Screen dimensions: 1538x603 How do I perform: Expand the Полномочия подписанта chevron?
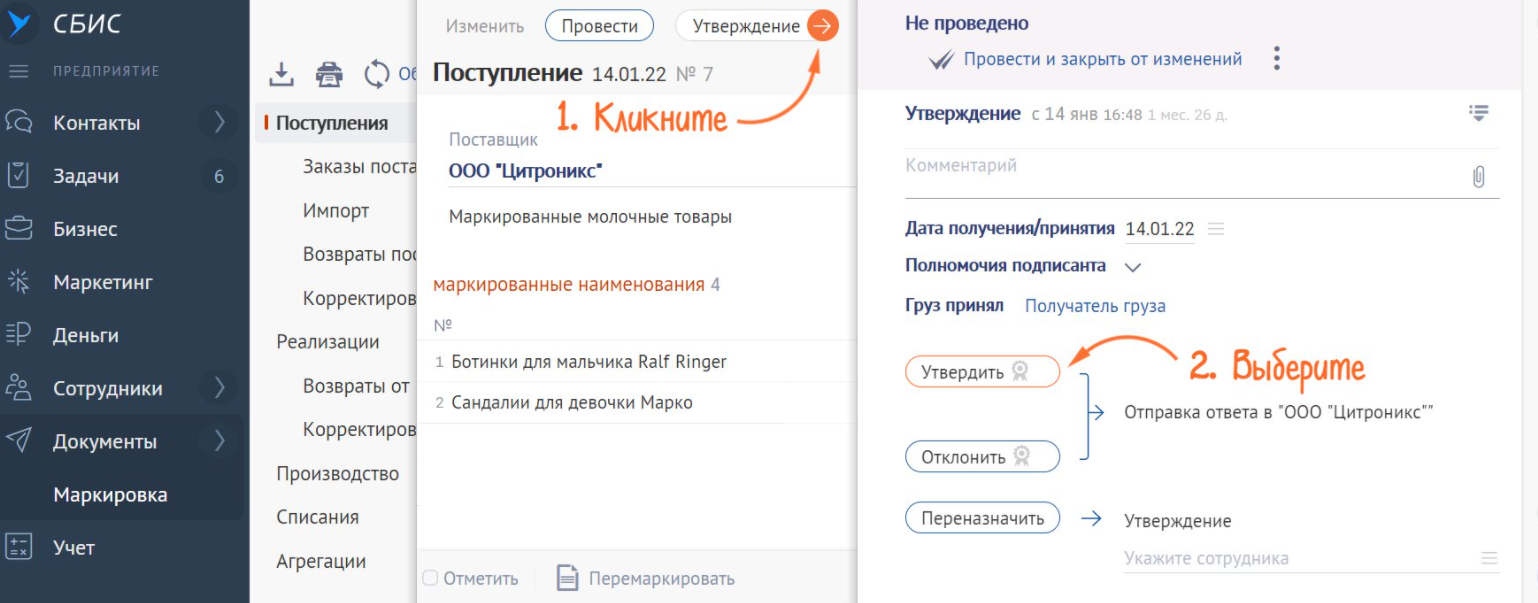1132,267
